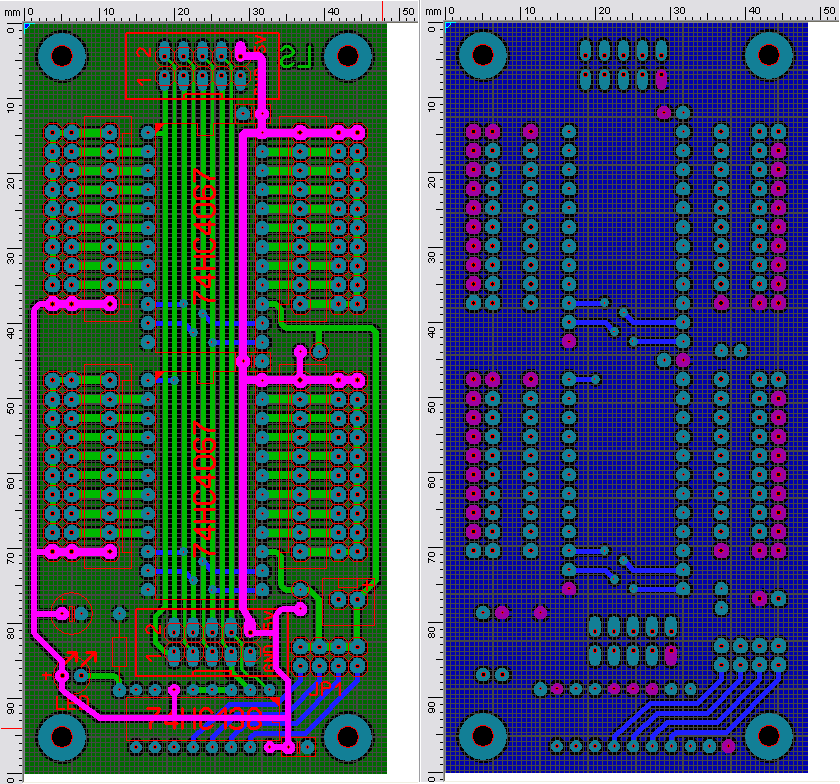Click the mm unit label of the green view
The image size is (840, 784).
coord(12,12)
